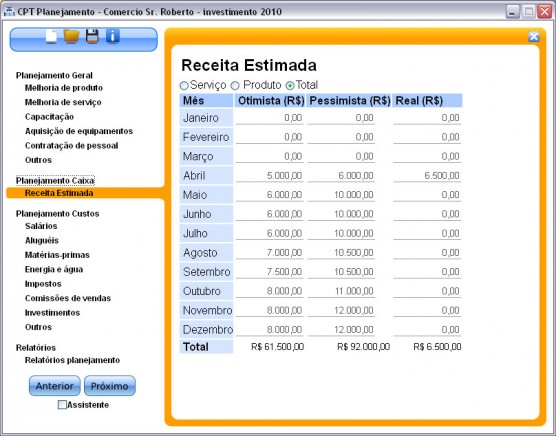Image resolution: width=556 pixels, height=436 pixels.
Task: Select the Serviço radio button
Action: tap(184, 85)
